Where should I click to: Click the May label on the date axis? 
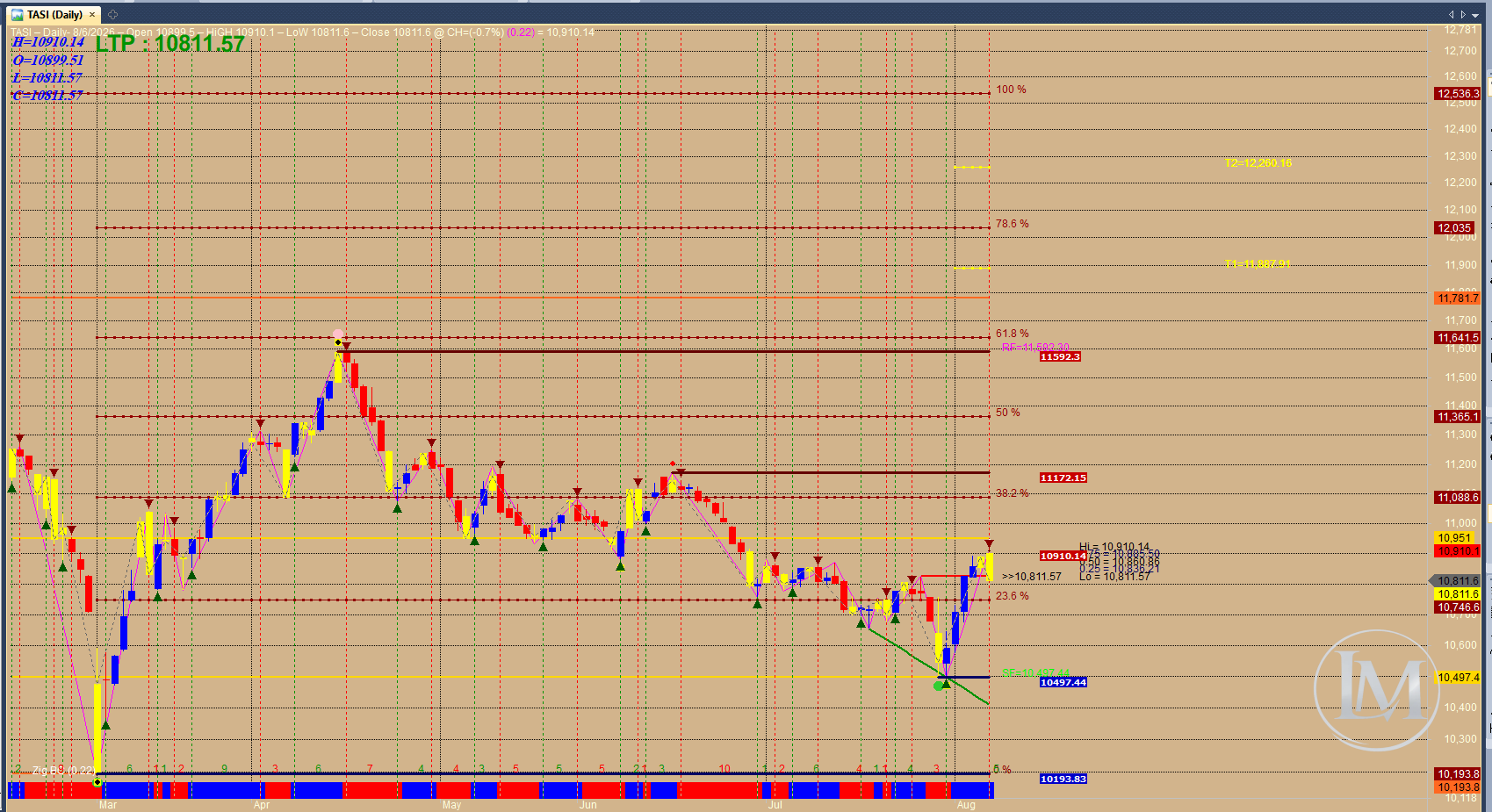coord(451,805)
